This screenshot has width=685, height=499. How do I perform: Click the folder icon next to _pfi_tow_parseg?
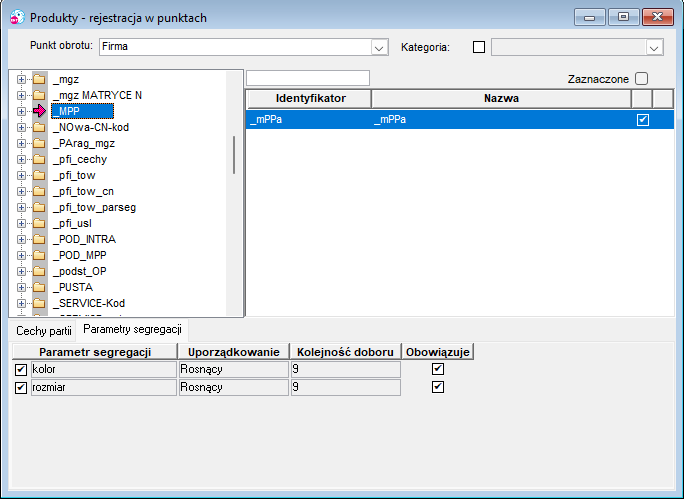[x=39, y=207]
